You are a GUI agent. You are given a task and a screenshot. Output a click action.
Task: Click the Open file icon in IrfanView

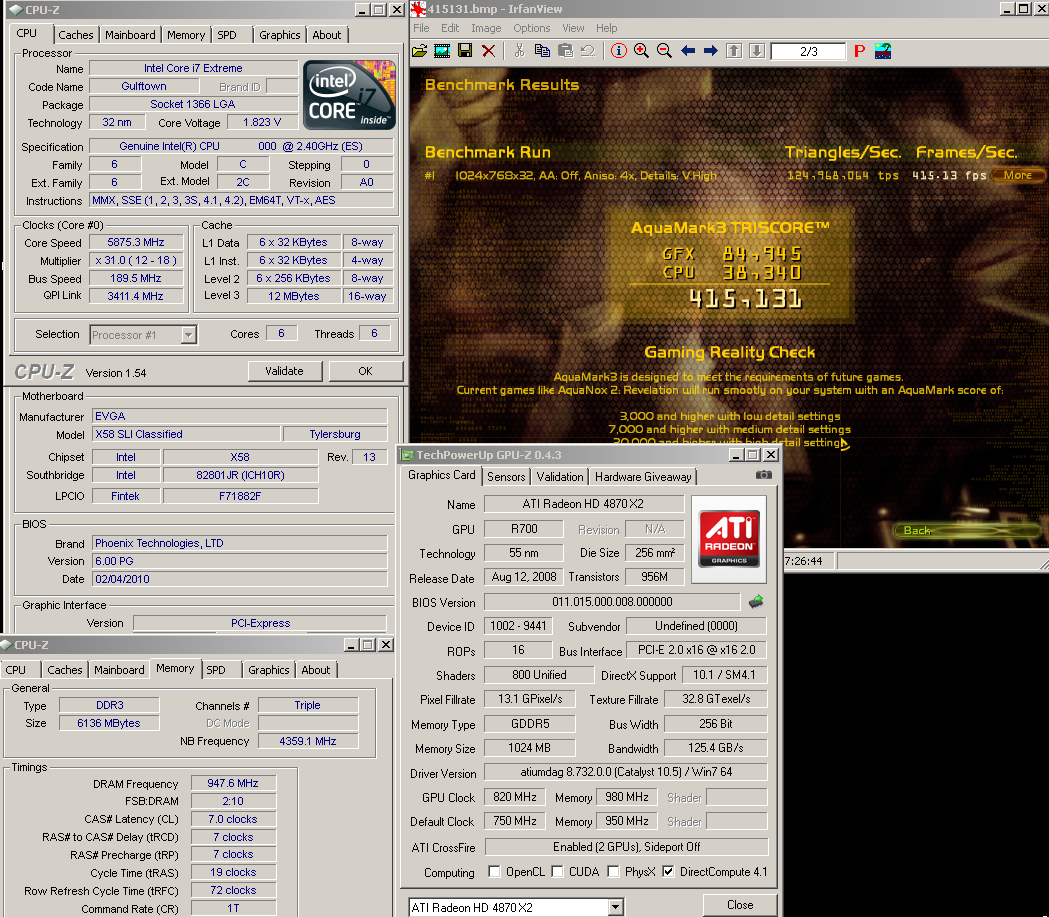(x=419, y=51)
